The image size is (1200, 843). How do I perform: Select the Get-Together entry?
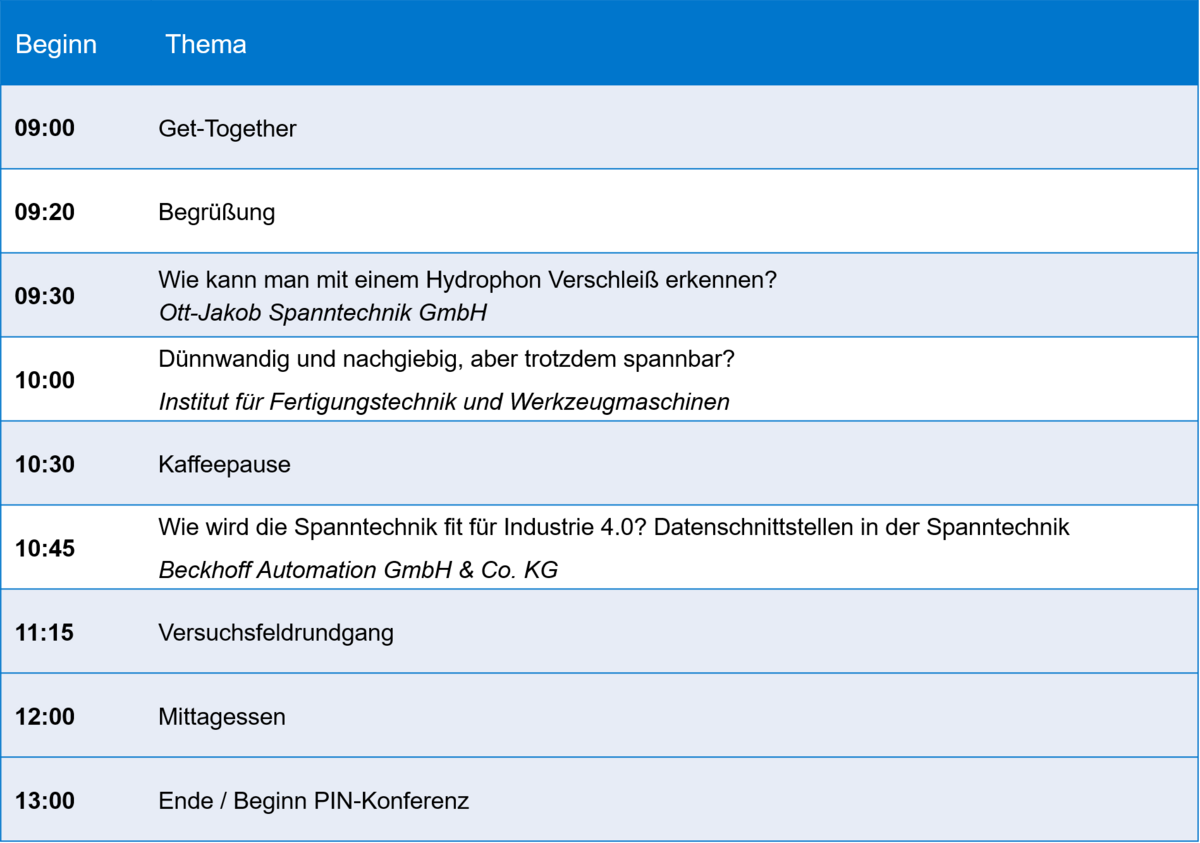pos(228,128)
